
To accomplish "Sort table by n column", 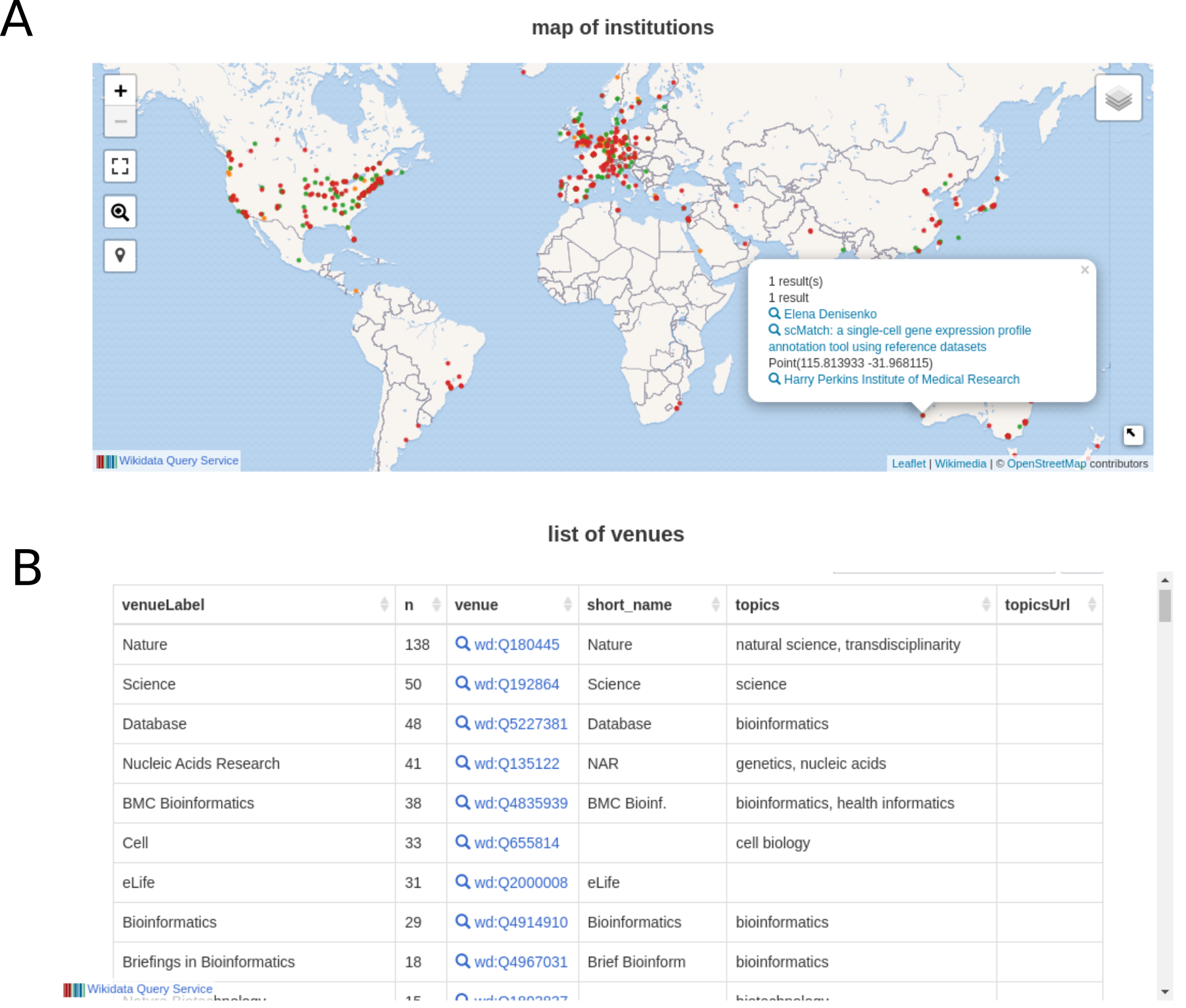I will pos(421,605).
